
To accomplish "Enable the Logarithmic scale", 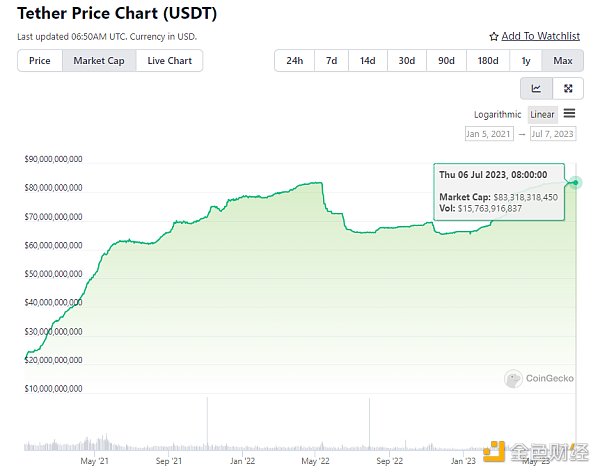I will tap(497, 114).
